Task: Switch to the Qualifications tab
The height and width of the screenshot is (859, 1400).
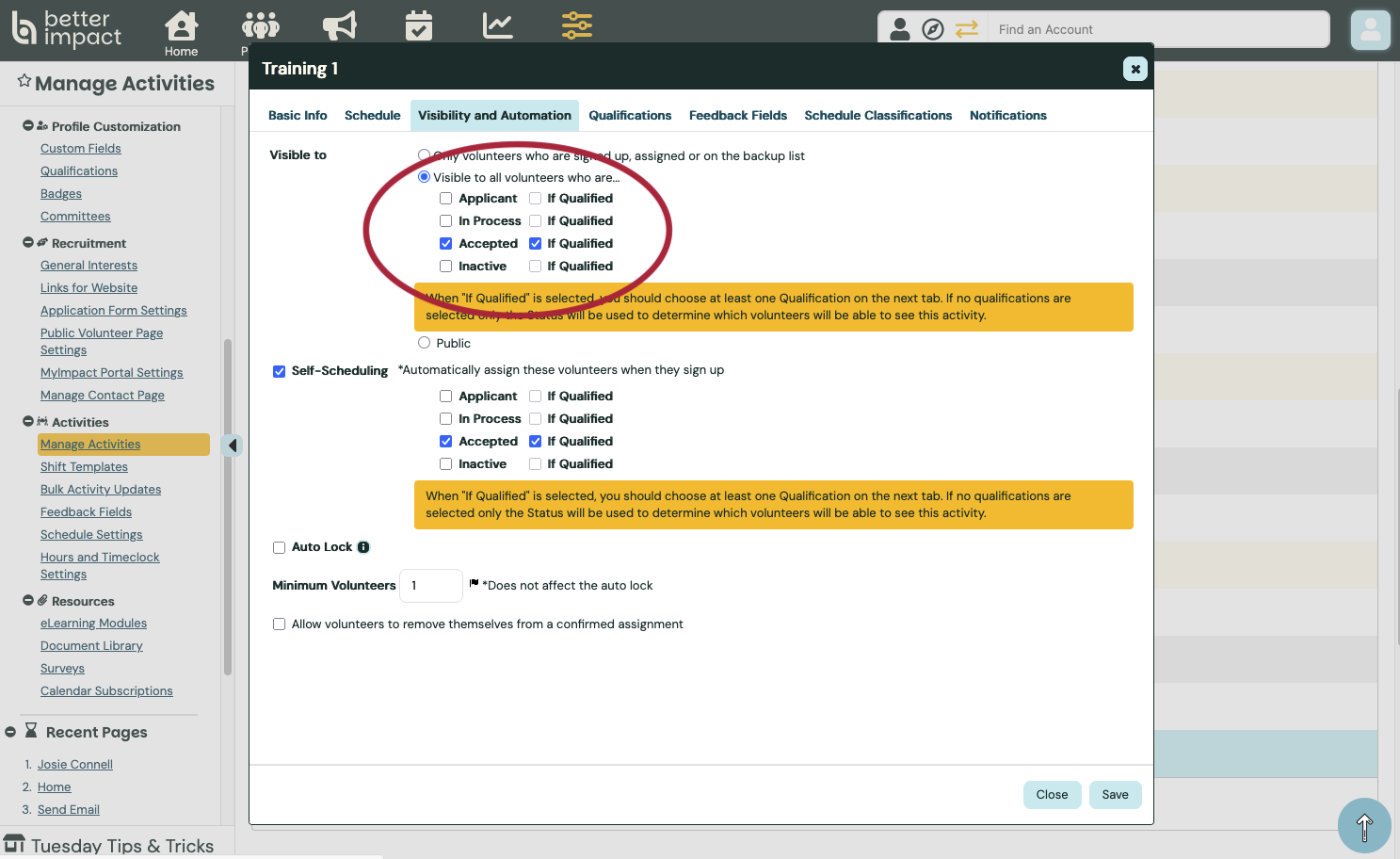Action: tap(630, 116)
